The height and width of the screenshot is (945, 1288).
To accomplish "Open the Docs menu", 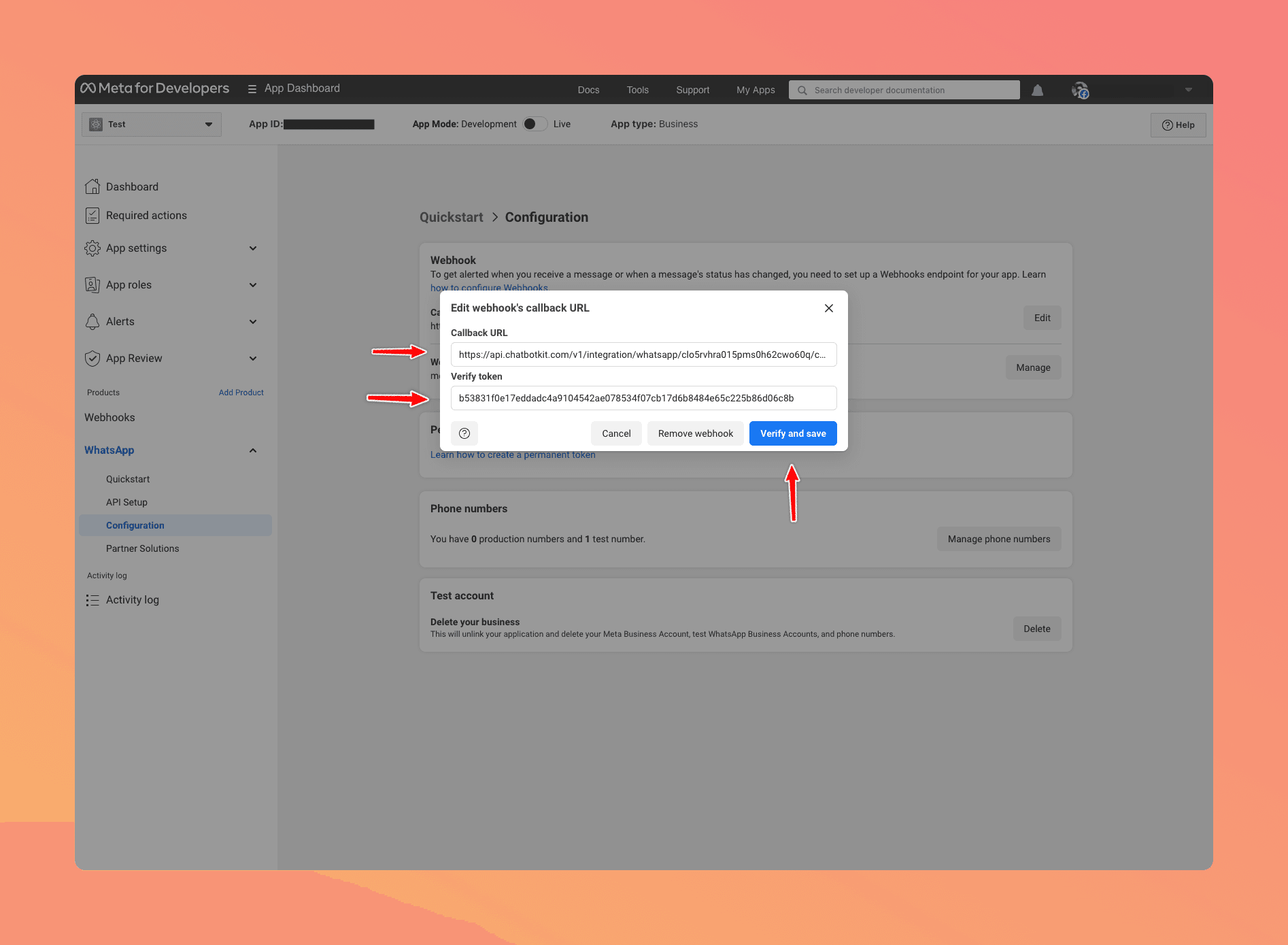I will point(589,90).
